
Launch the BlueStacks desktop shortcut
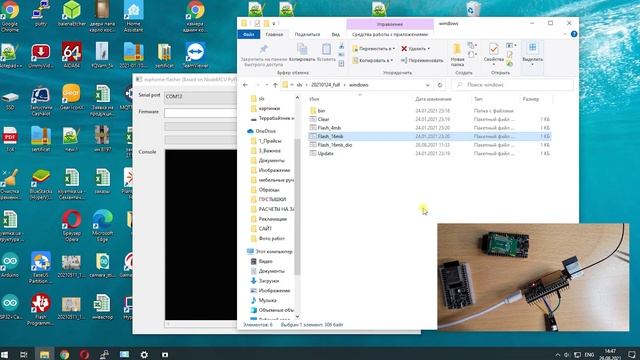(x=40, y=184)
